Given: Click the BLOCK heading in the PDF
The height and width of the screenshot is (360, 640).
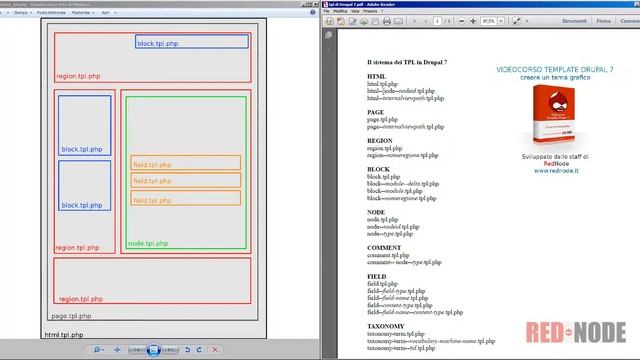Looking at the screenshot, I should pos(378,169).
